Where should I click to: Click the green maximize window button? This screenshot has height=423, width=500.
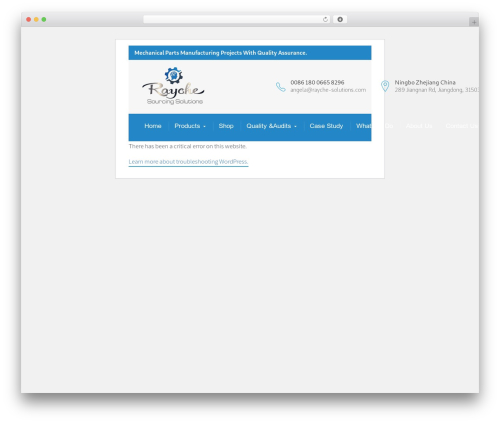pyautogui.click(x=44, y=20)
